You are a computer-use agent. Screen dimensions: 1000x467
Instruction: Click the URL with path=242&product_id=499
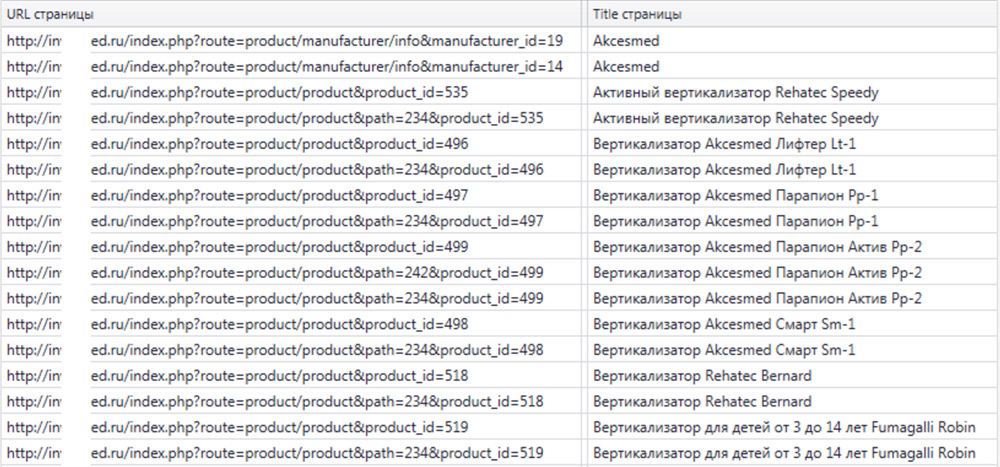pos(317,273)
